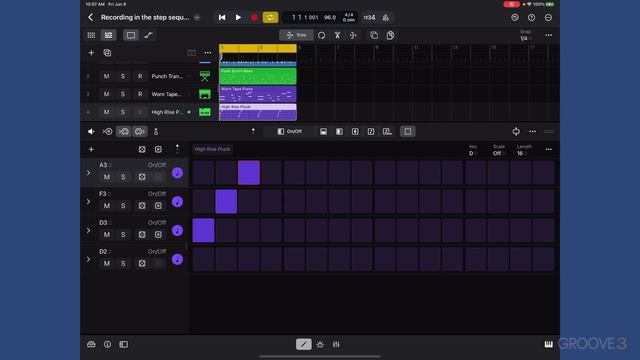The image size is (640, 360).
Task: Select the Trim tool
Action: [296, 36]
